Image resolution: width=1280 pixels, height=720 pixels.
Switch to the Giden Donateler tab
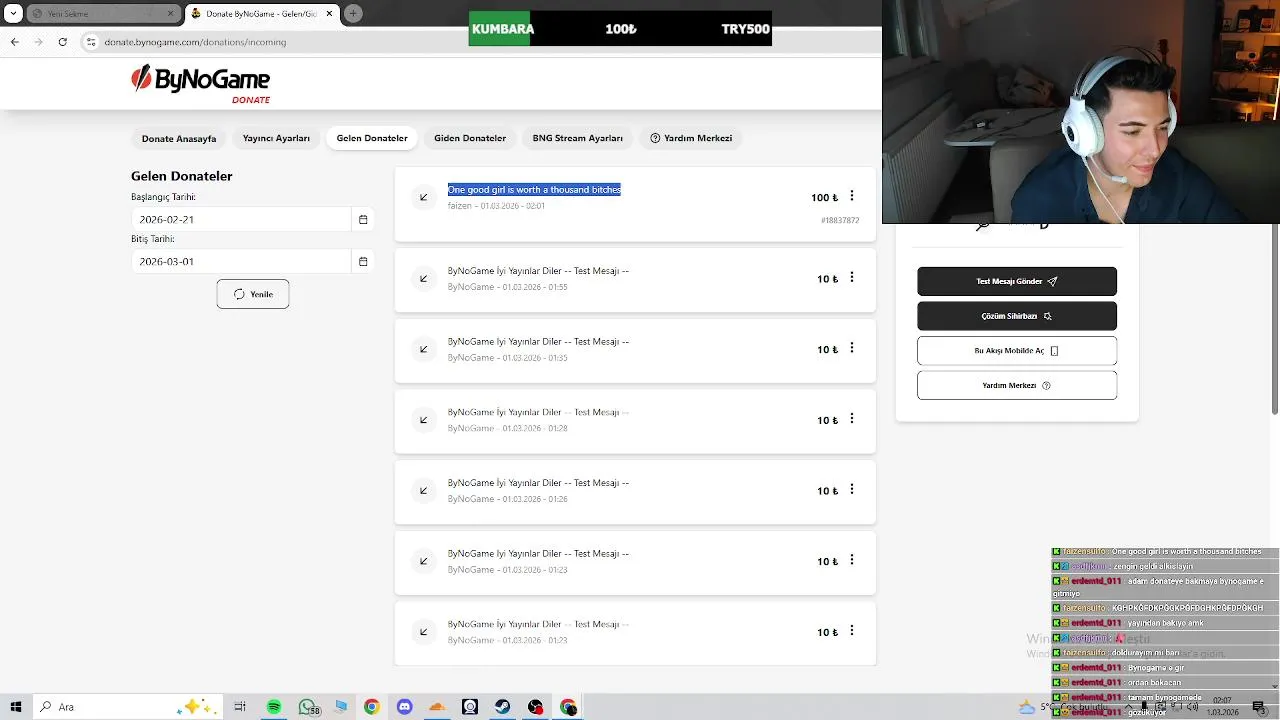pos(470,138)
